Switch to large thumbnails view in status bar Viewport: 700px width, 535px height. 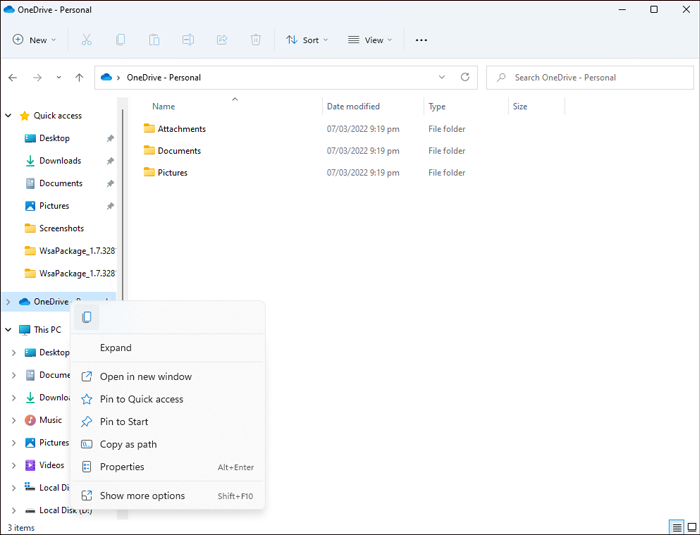692,527
